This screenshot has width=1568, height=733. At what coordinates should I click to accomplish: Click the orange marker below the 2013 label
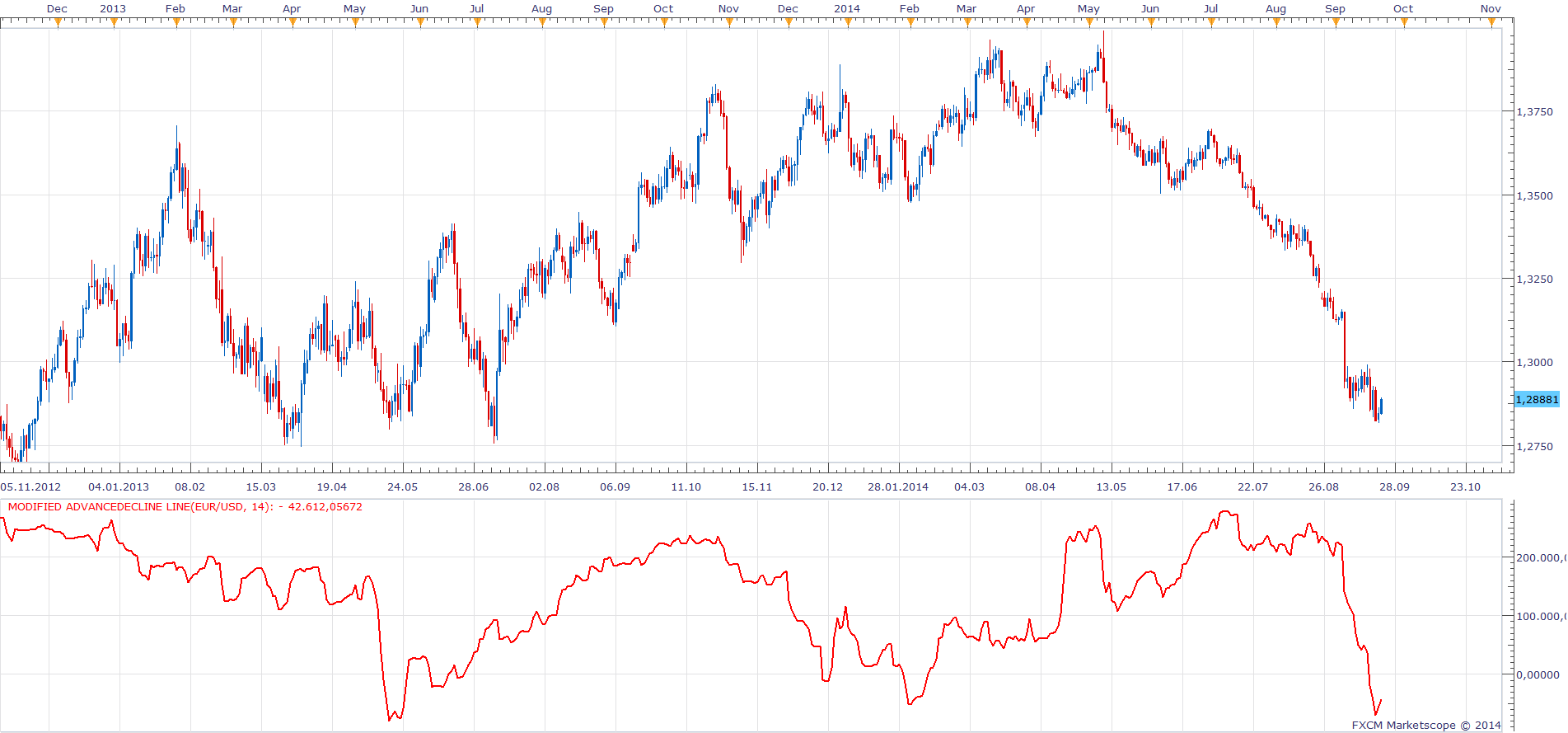pos(114,23)
